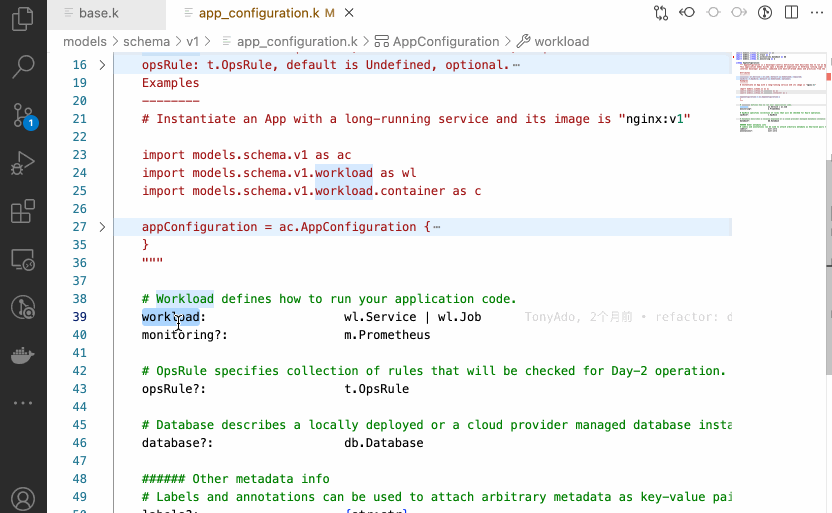
Task: Open the Git graph search icon
Action: 23,307
